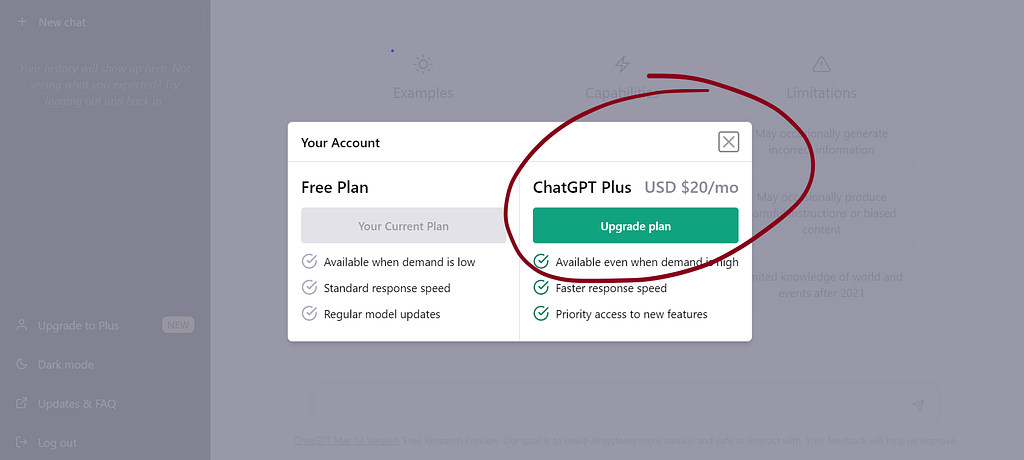
Task: Click the Your Current Plan button
Action: click(x=403, y=226)
